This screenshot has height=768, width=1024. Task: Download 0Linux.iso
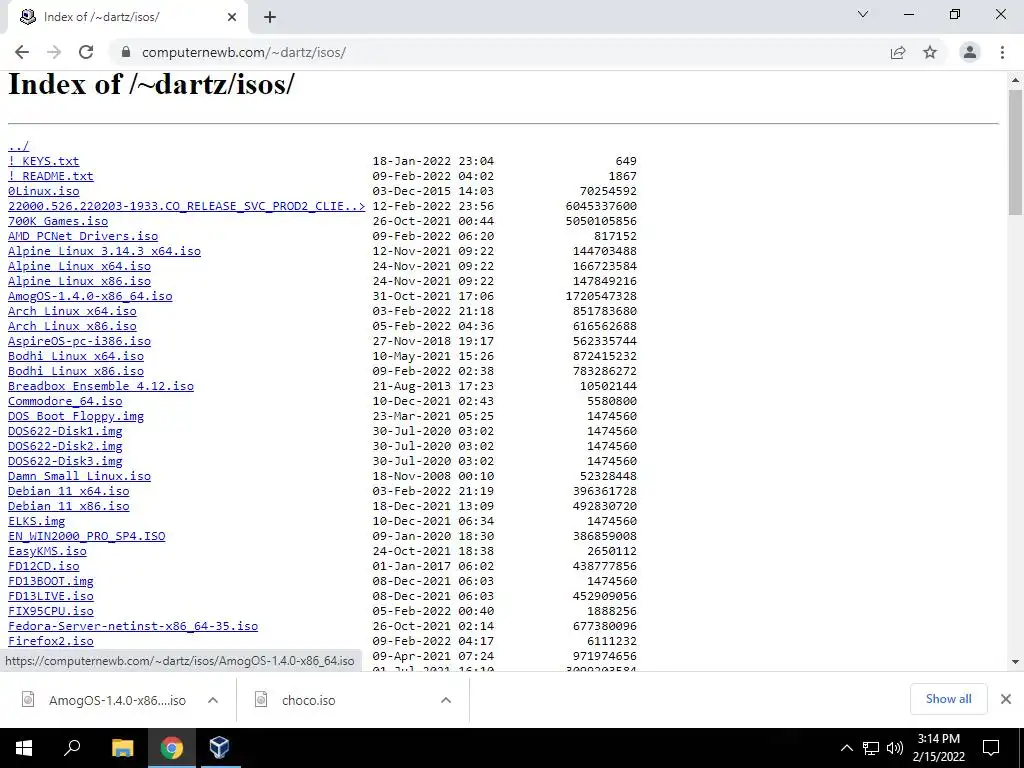click(44, 191)
